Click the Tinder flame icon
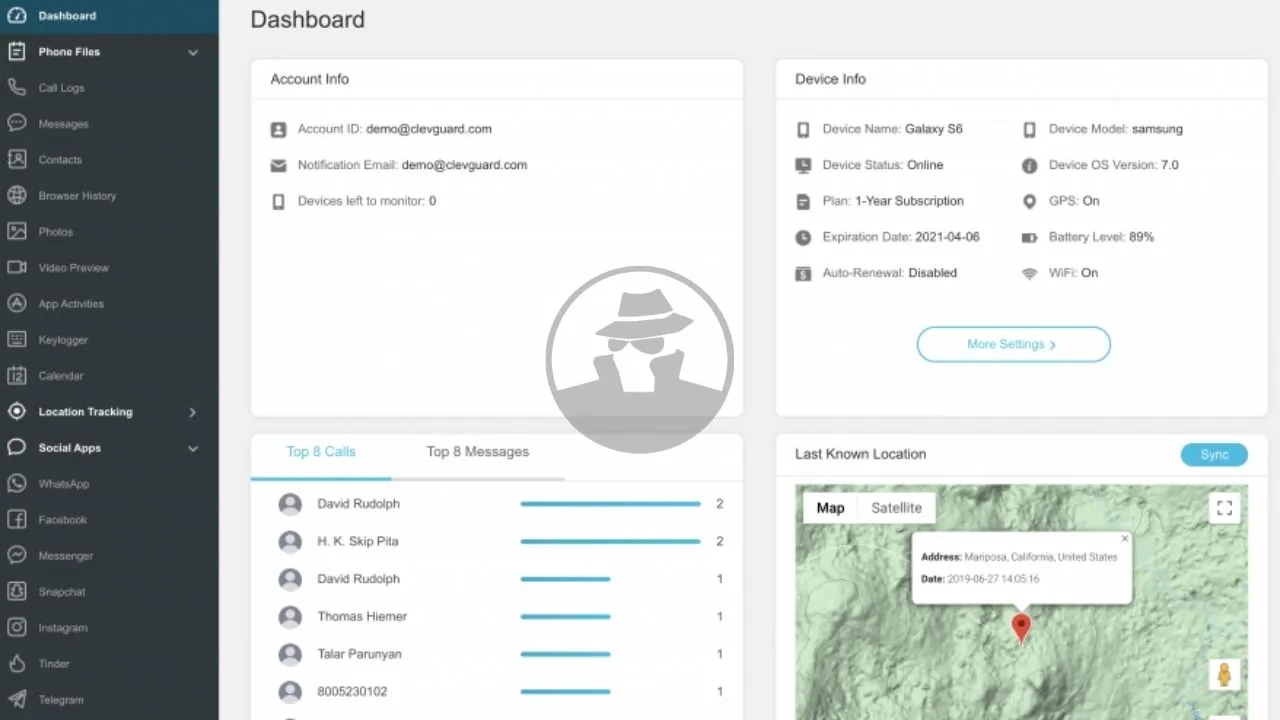The height and width of the screenshot is (720, 1280). 16,664
